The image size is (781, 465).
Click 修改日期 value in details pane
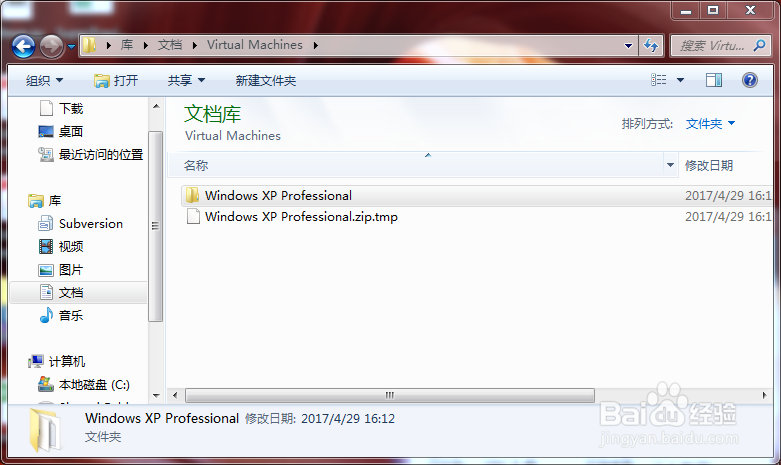click(348, 419)
